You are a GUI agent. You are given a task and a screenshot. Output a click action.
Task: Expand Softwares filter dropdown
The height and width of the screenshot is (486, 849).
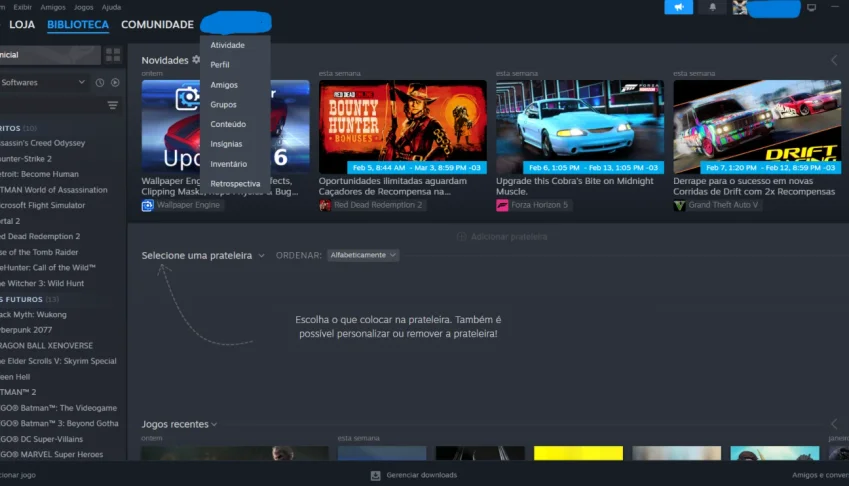82,82
